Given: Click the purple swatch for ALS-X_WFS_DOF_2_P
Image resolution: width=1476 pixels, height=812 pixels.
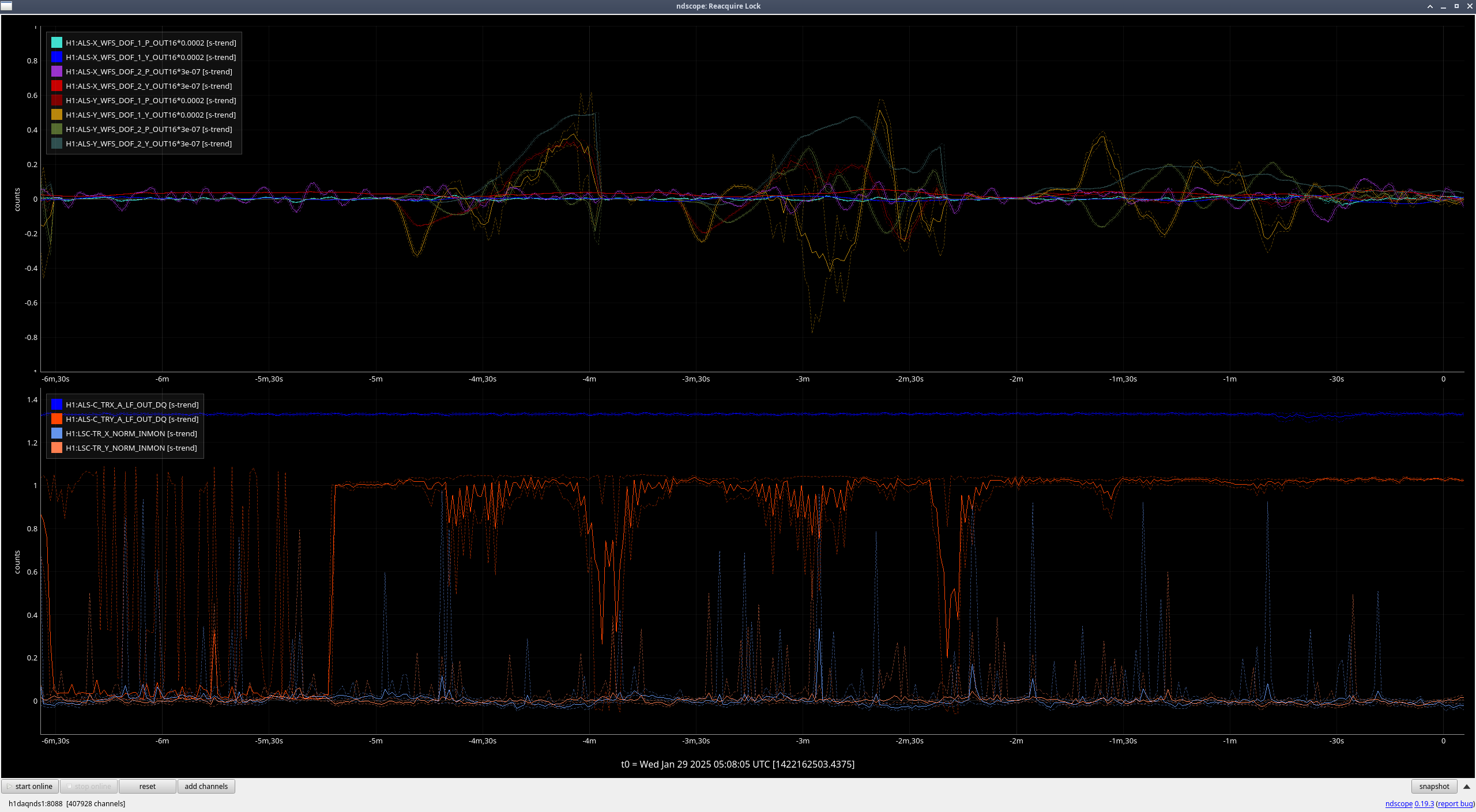Looking at the screenshot, I should click(x=57, y=71).
